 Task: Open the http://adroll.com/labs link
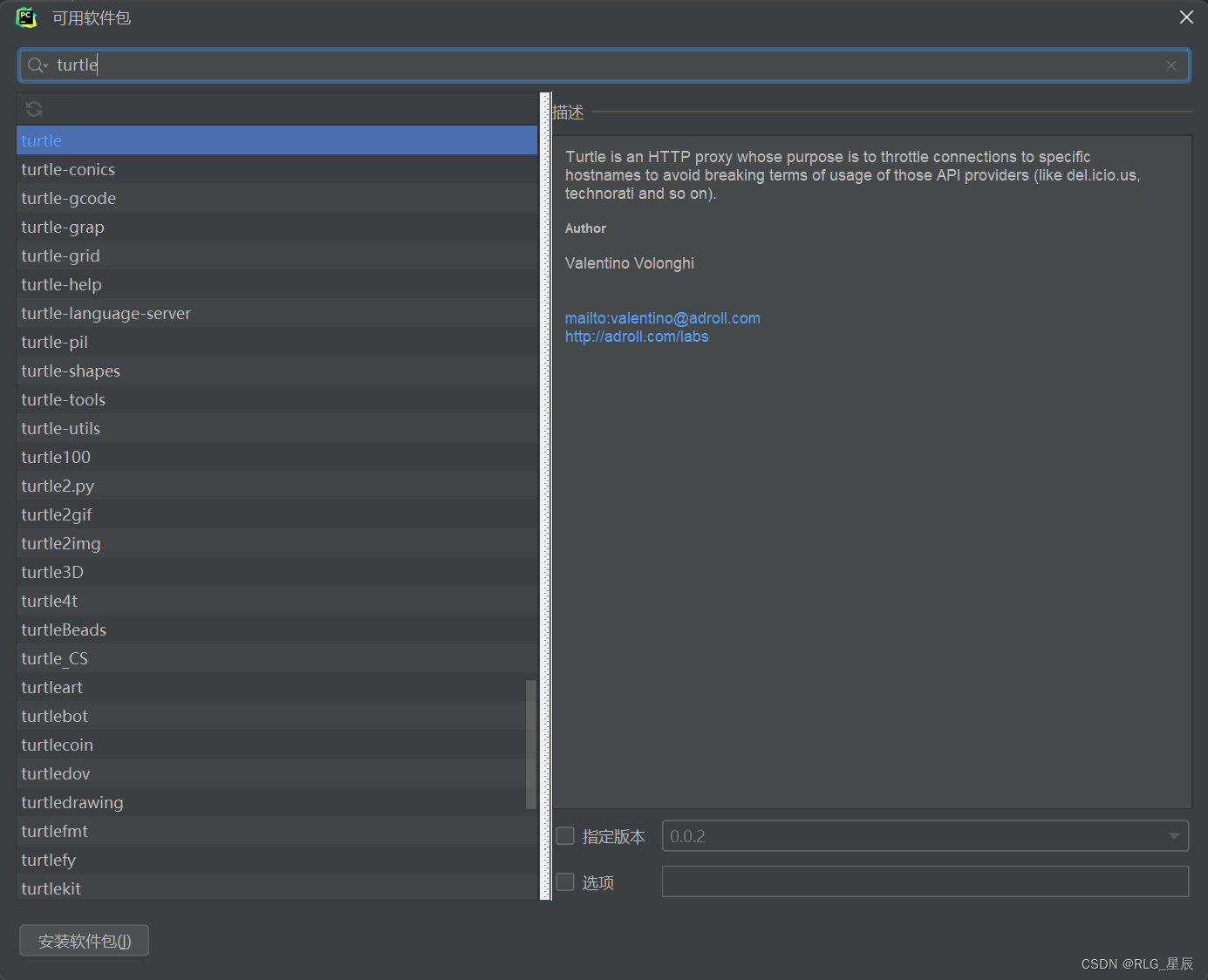click(x=637, y=337)
